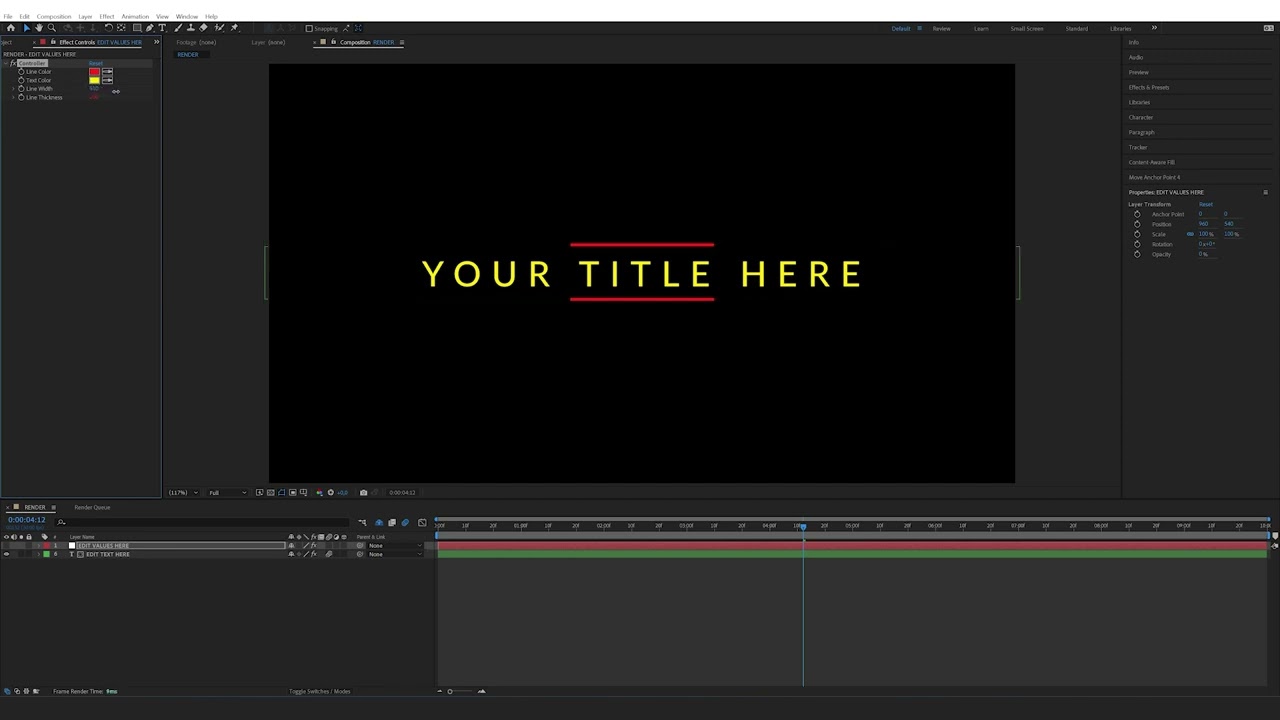Screen dimensions: 1280x720
Task: Click the Text Color eyedropper icon
Action: 107,80
